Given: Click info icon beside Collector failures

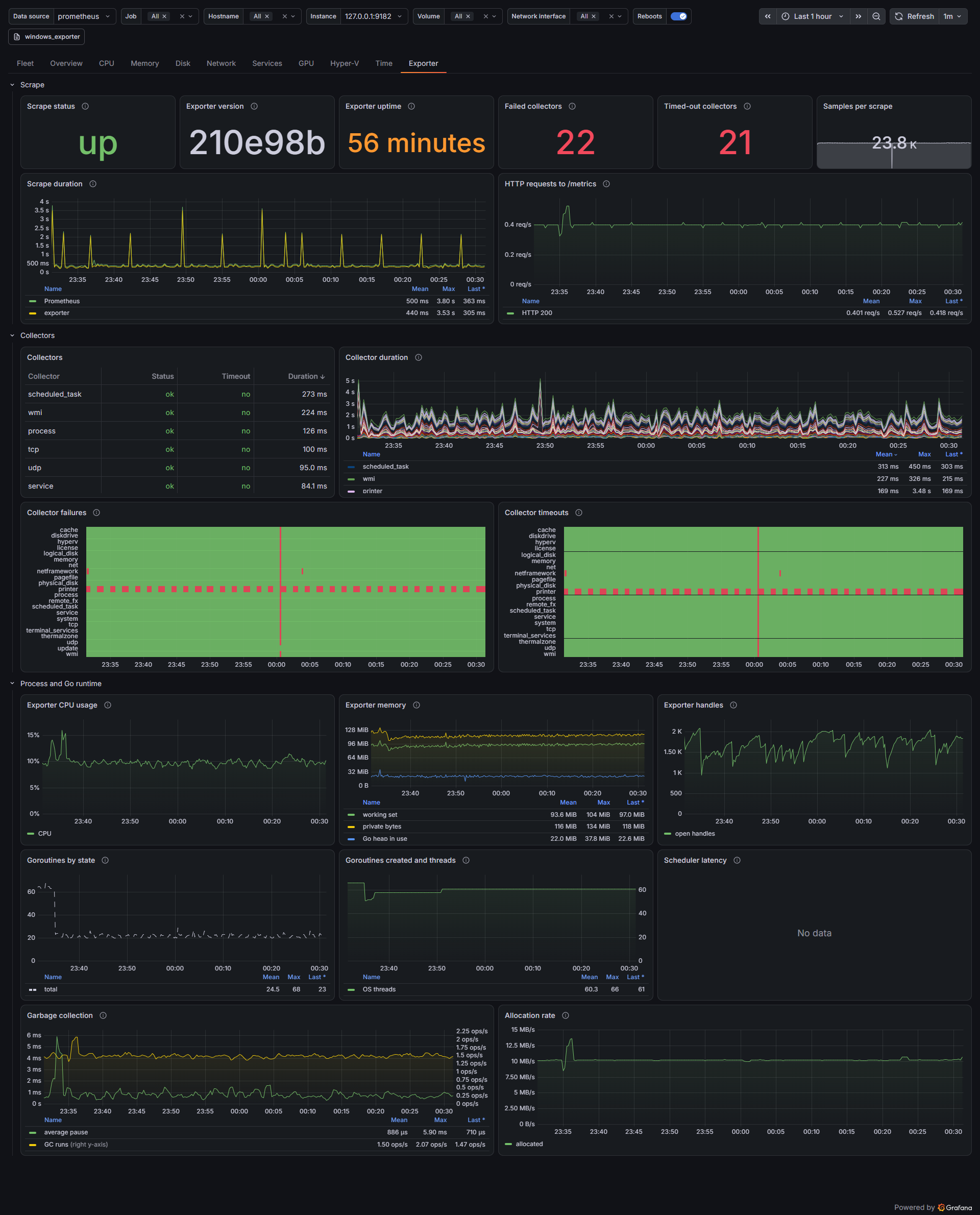Looking at the screenshot, I should 96,513.
